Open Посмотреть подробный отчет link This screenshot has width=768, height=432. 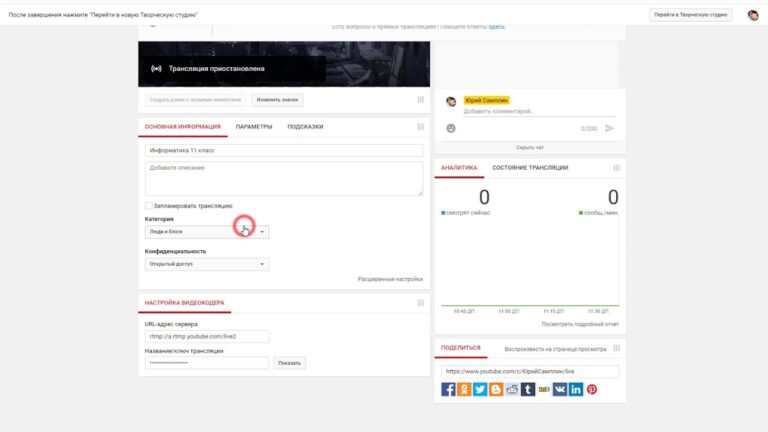click(x=580, y=324)
